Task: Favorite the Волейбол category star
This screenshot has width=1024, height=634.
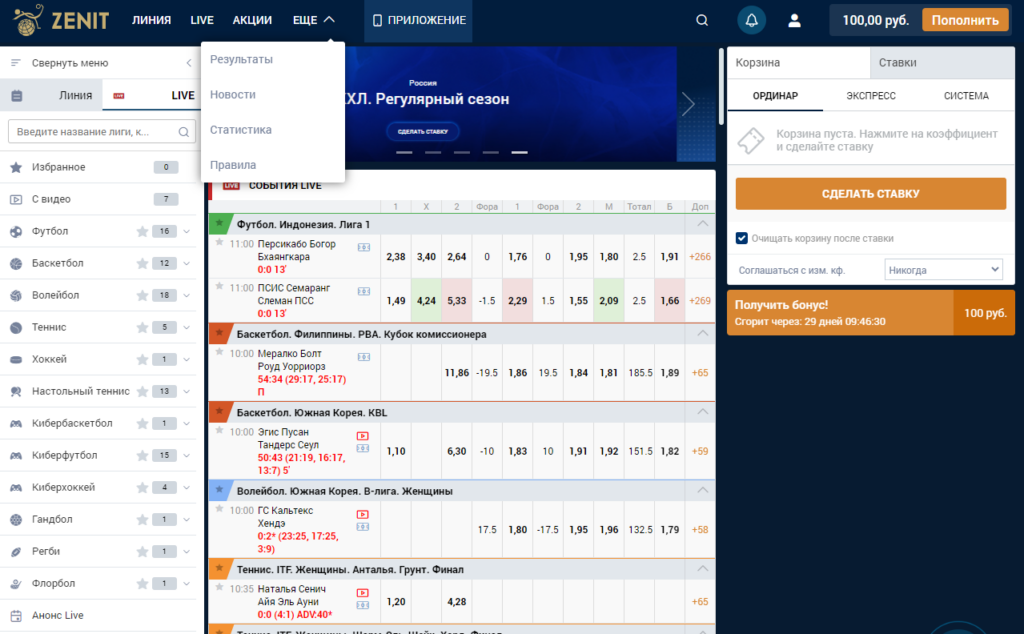Action: tap(142, 295)
